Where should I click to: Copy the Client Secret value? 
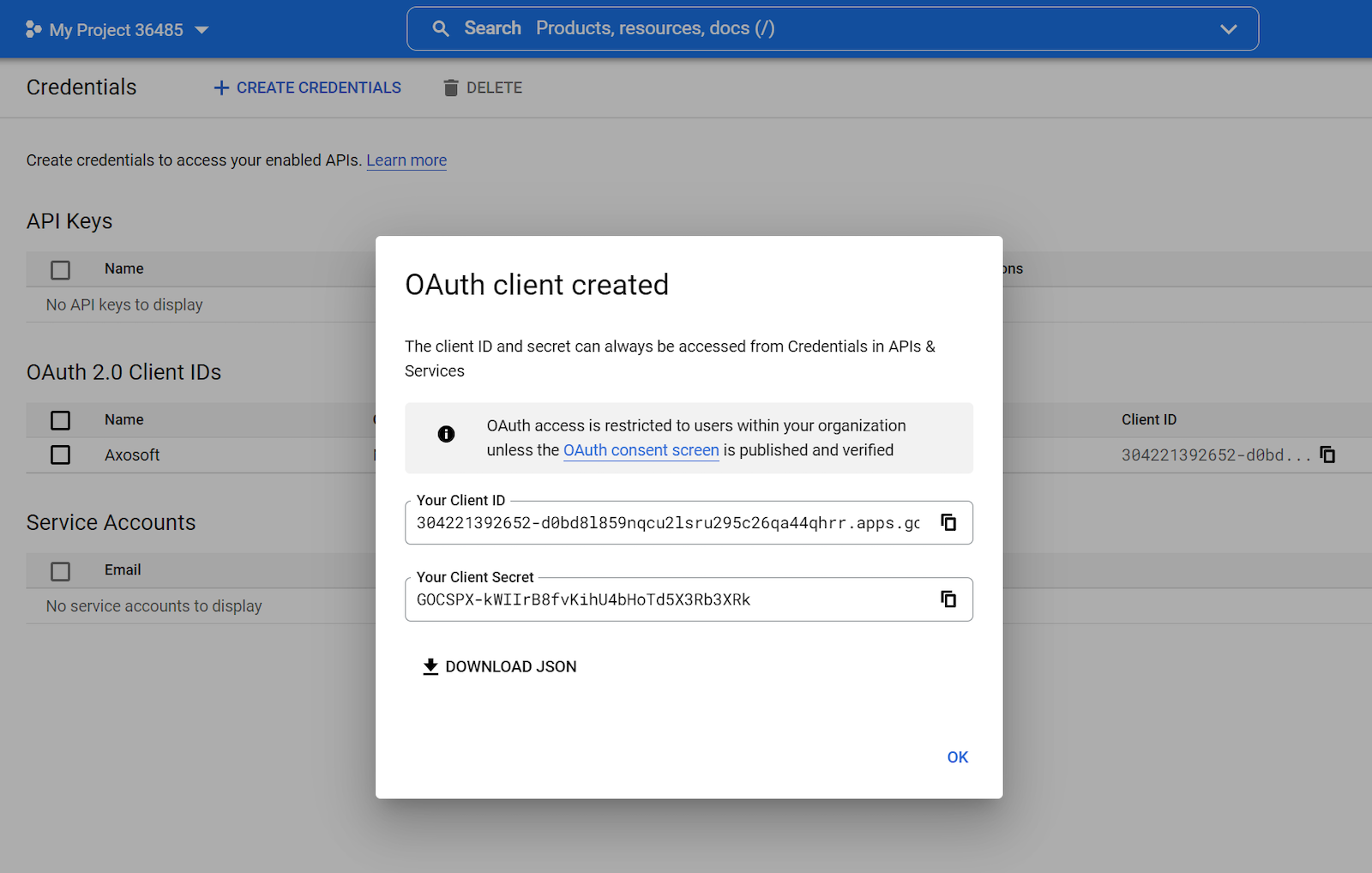948,599
